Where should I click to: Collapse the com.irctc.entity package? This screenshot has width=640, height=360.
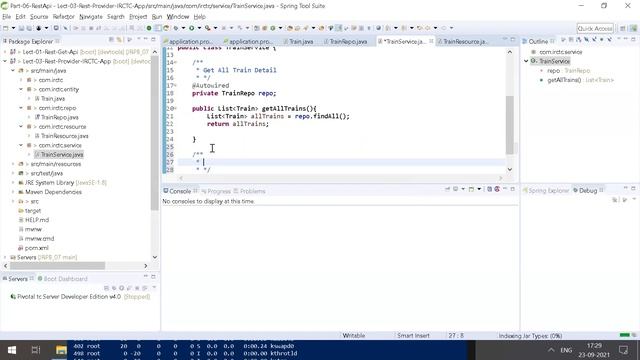[21, 89]
